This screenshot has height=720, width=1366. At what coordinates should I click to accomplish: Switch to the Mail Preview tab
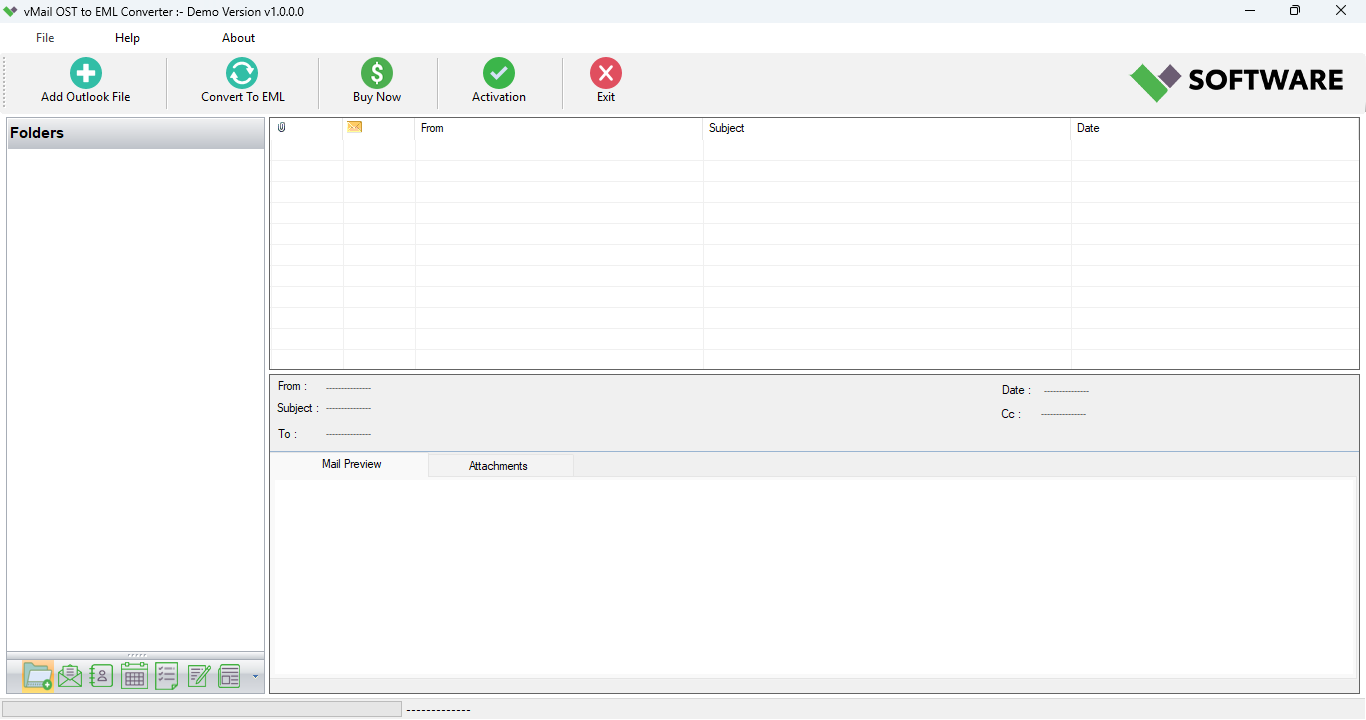[x=350, y=464]
